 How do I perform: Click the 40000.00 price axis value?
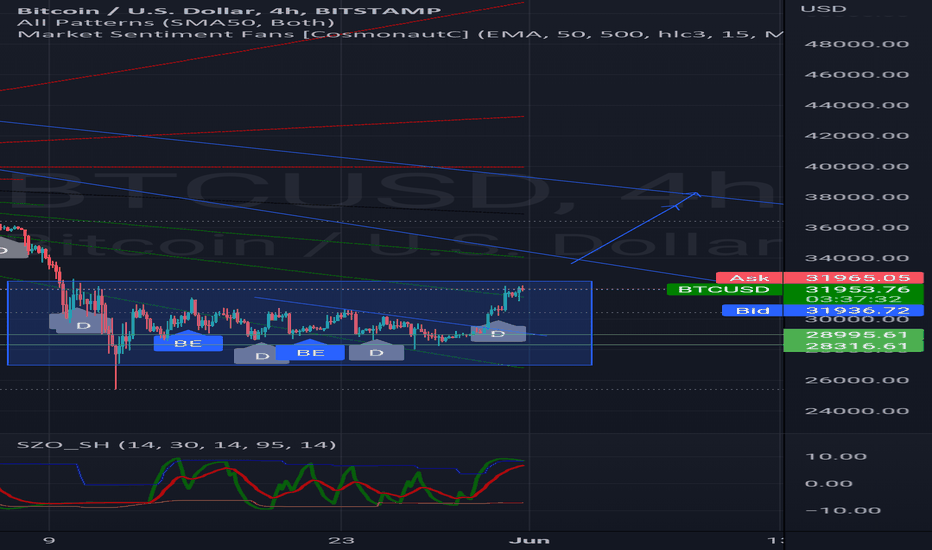[857, 166]
